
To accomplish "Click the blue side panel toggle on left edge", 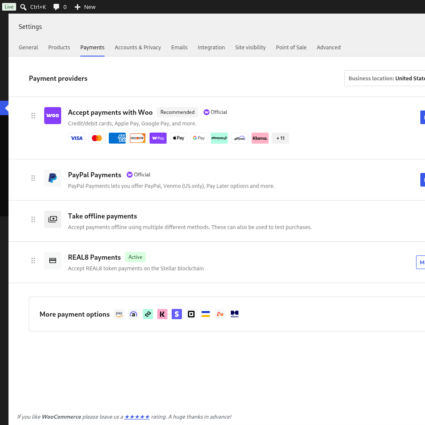I will pyautogui.click(x=4, y=108).
